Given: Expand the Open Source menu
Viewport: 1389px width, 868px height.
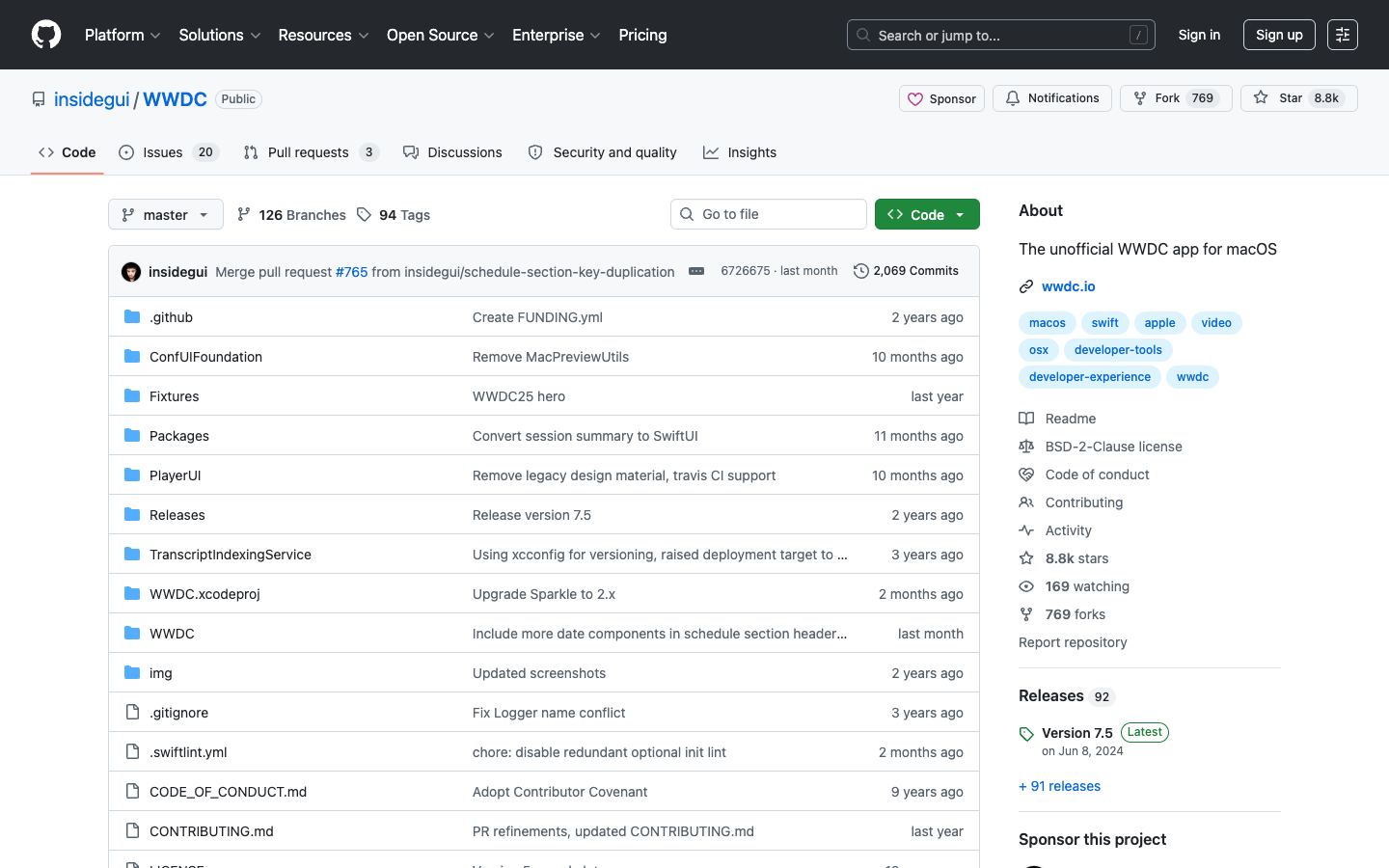Looking at the screenshot, I should (x=441, y=35).
